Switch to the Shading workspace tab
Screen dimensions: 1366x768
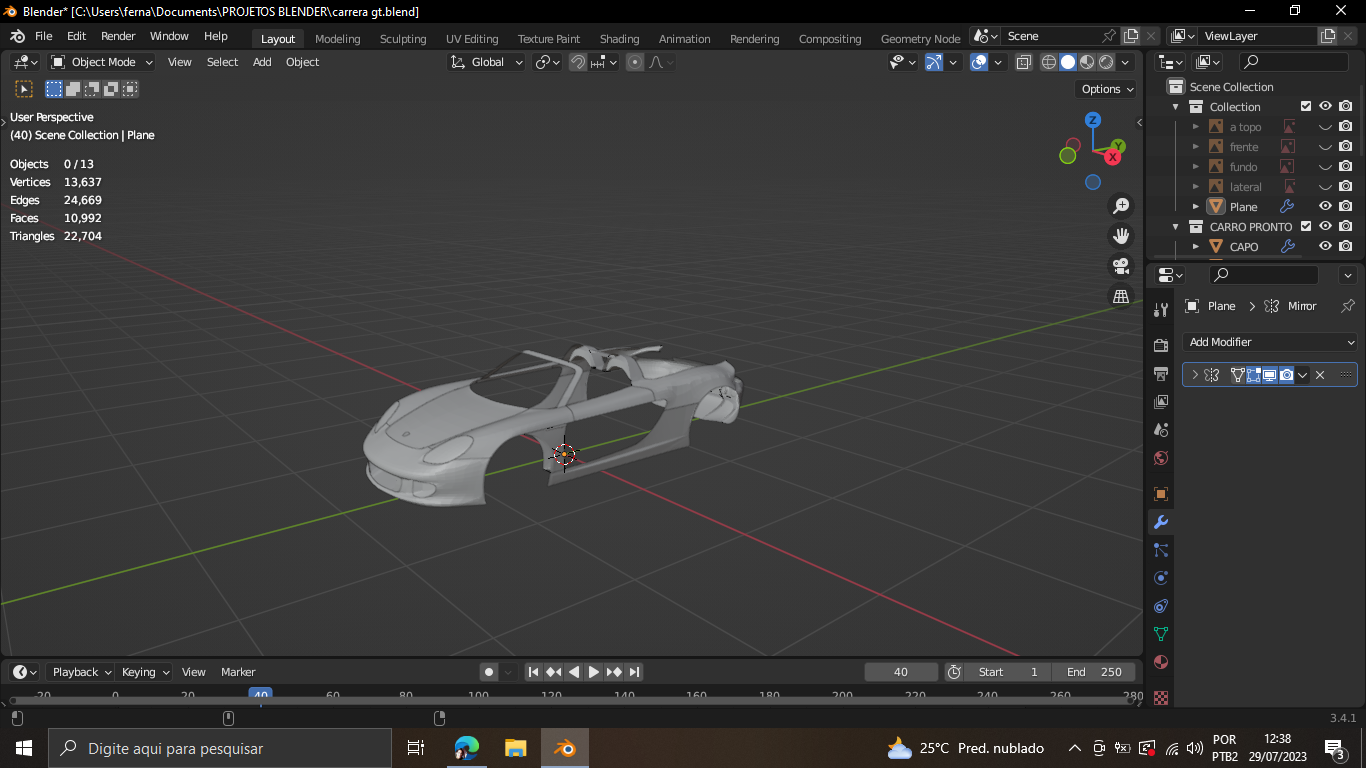619,39
